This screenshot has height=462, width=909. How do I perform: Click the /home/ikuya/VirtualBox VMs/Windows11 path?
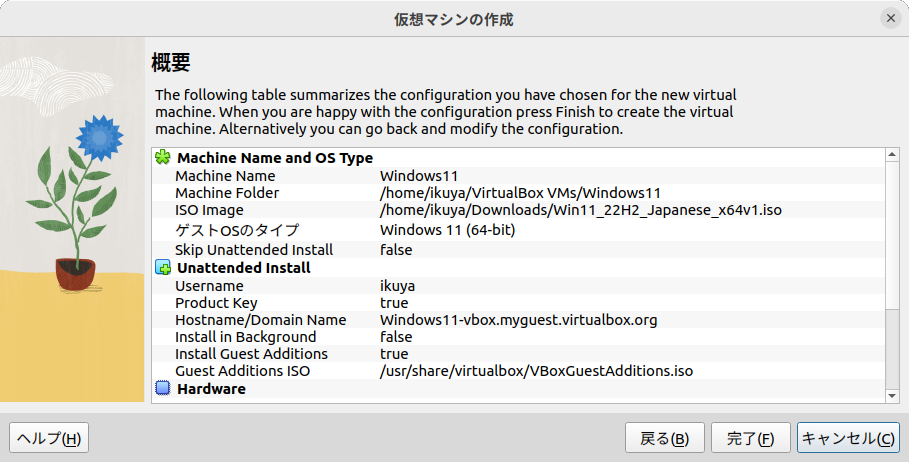(520, 192)
